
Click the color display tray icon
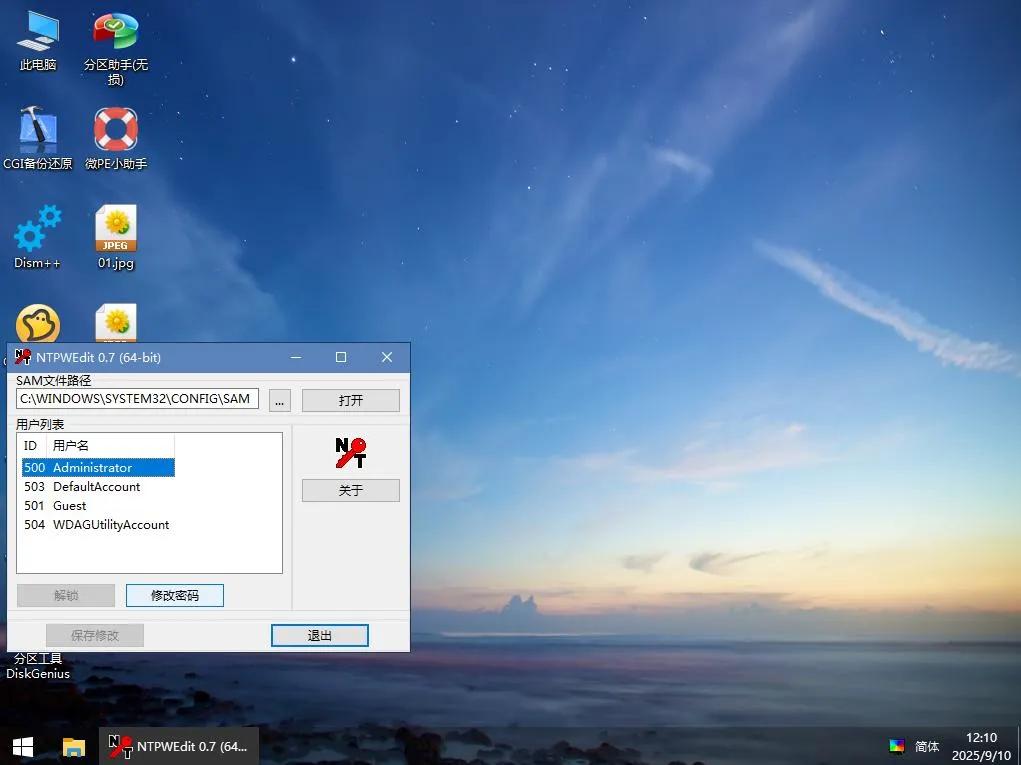point(897,746)
